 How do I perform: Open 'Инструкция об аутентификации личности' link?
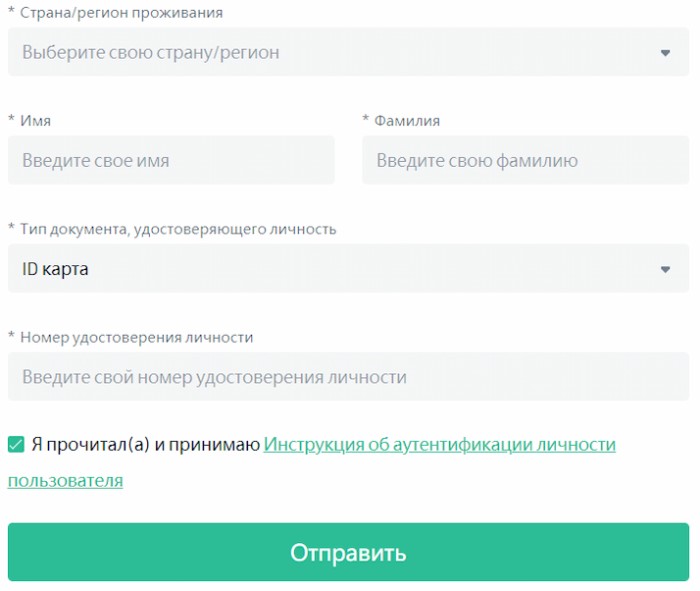click(x=439, y=444)
